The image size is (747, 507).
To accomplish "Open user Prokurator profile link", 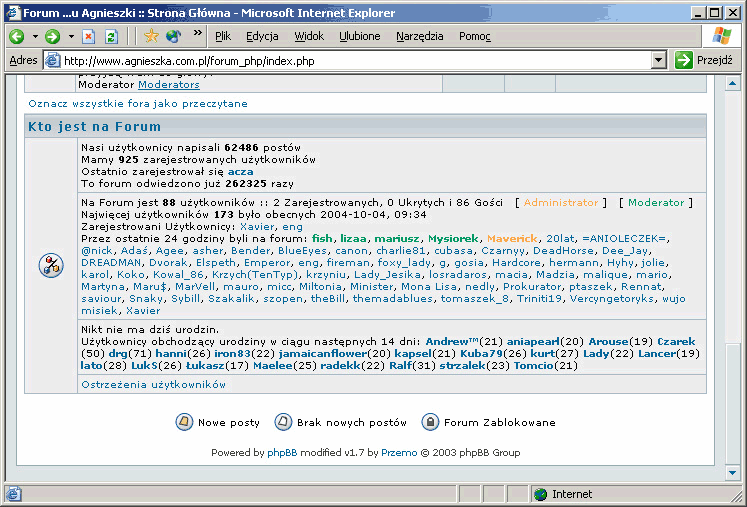I will 532,286.
